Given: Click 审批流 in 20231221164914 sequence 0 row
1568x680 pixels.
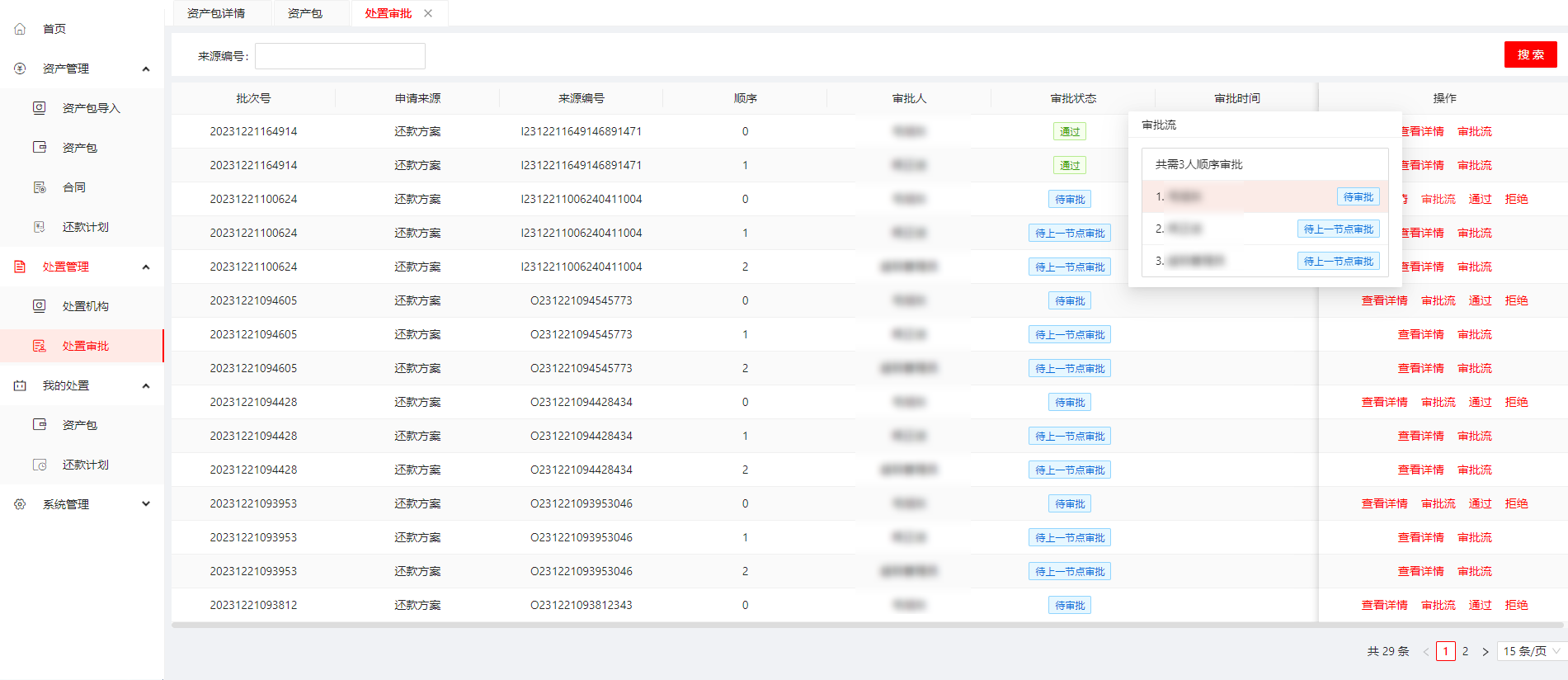Looking at the screenshot, I should tap(1475, 131).
